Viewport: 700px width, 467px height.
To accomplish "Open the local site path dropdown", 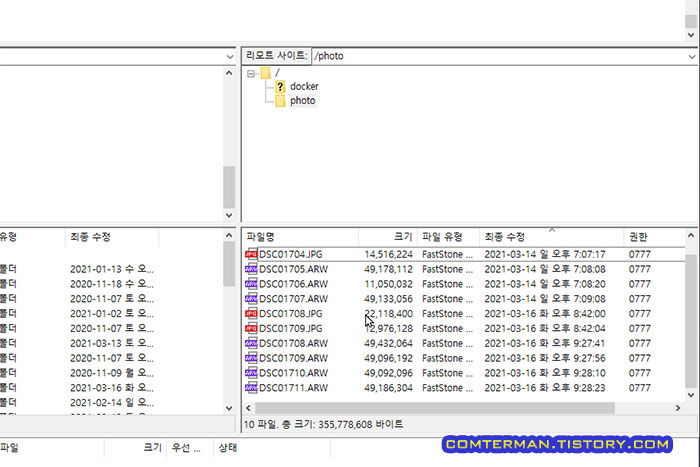I will click(x=230, y=56).
